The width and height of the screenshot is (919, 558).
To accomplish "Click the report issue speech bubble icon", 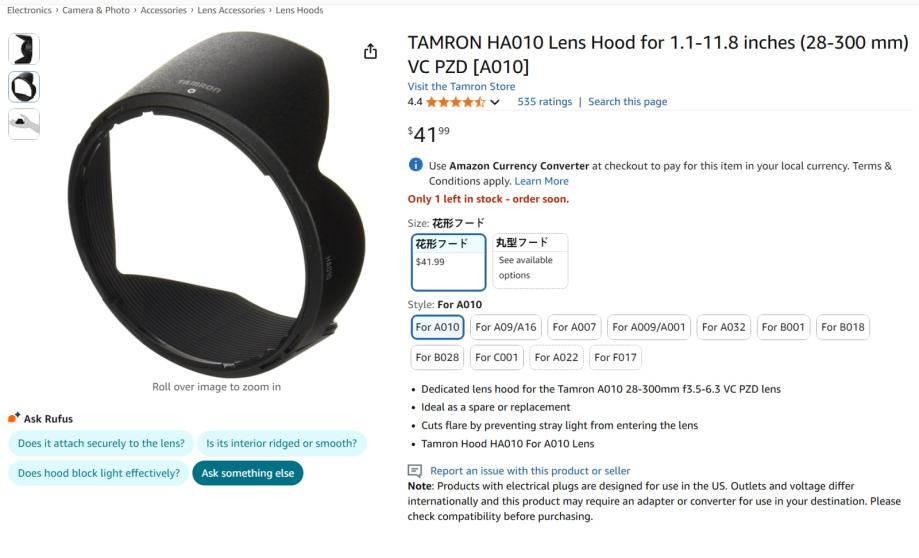I will pos(414,471).
